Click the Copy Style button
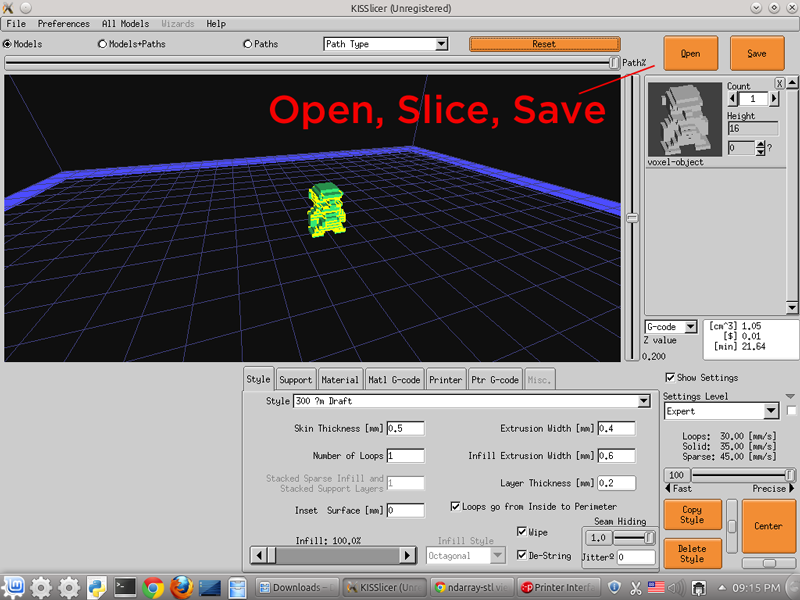Screen dimensions: 800x600 pyautogui.click(x=692, y=514)
